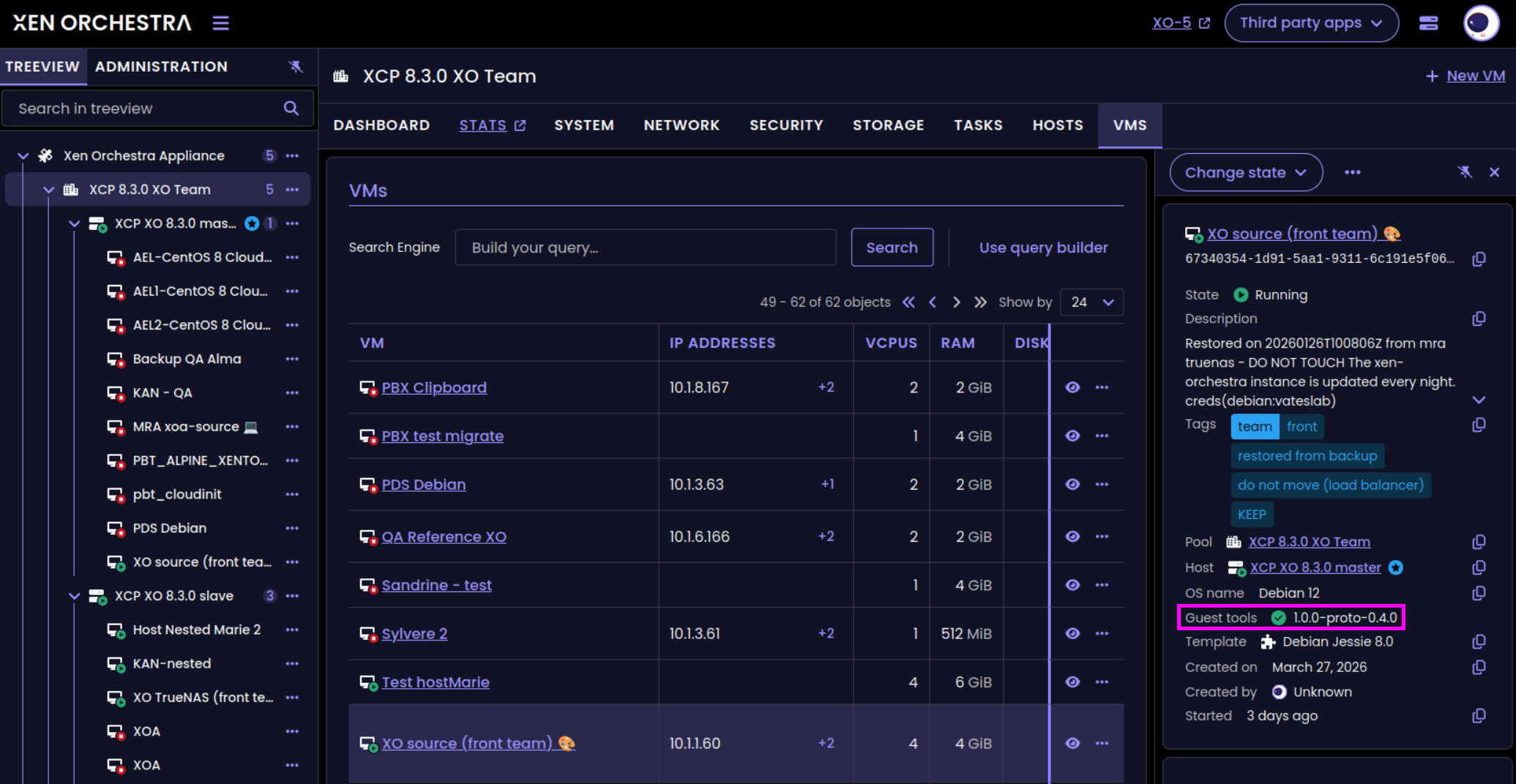Go to previous page of VM list
The height and width of the screenshot is (784, 1516).
click(933, 302)
